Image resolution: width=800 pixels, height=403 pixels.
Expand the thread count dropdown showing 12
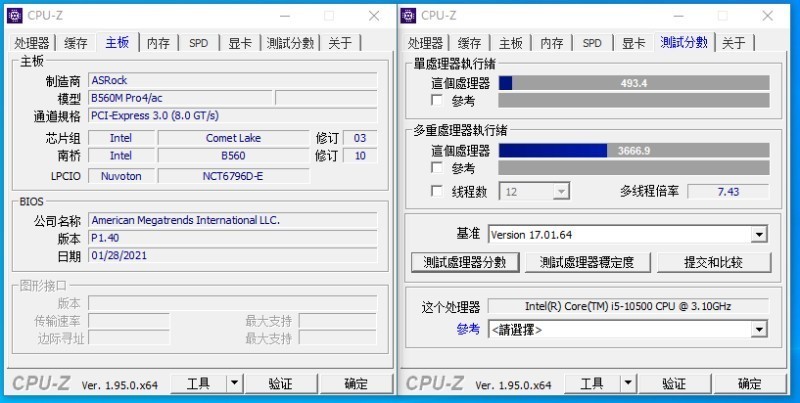tap(561, 192)
